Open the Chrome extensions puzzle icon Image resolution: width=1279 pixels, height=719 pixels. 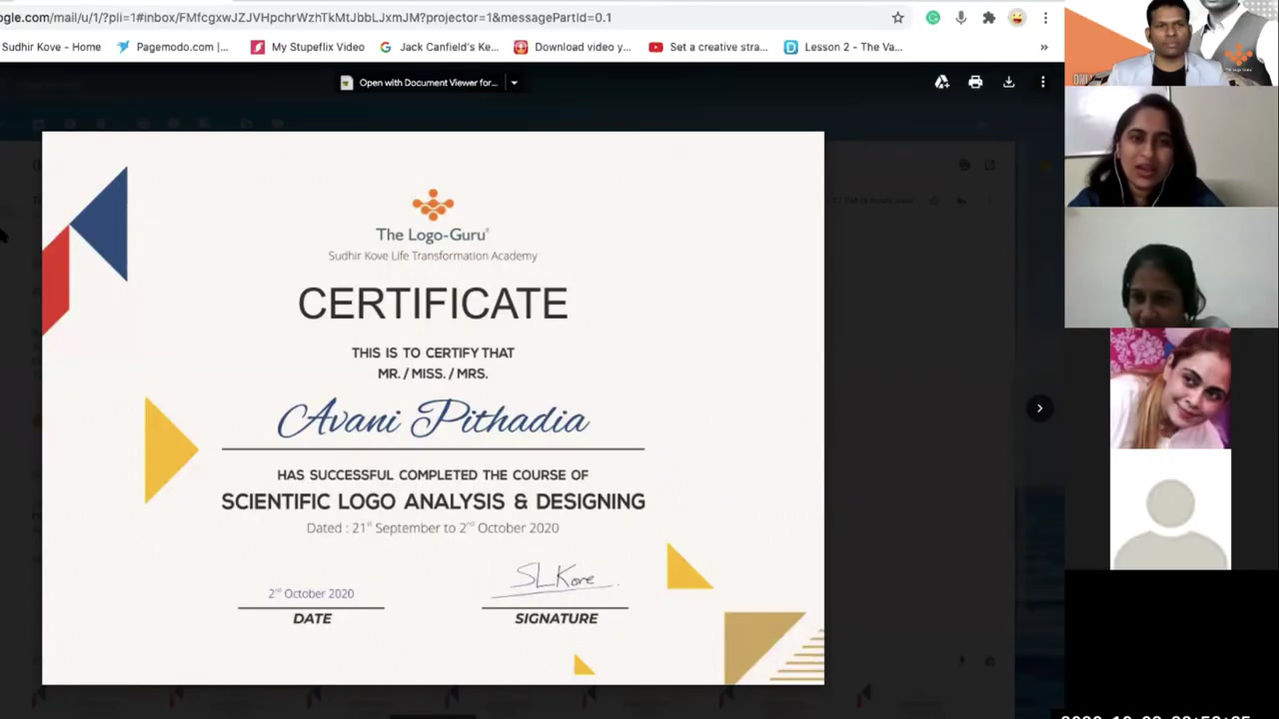click(989, 17)
